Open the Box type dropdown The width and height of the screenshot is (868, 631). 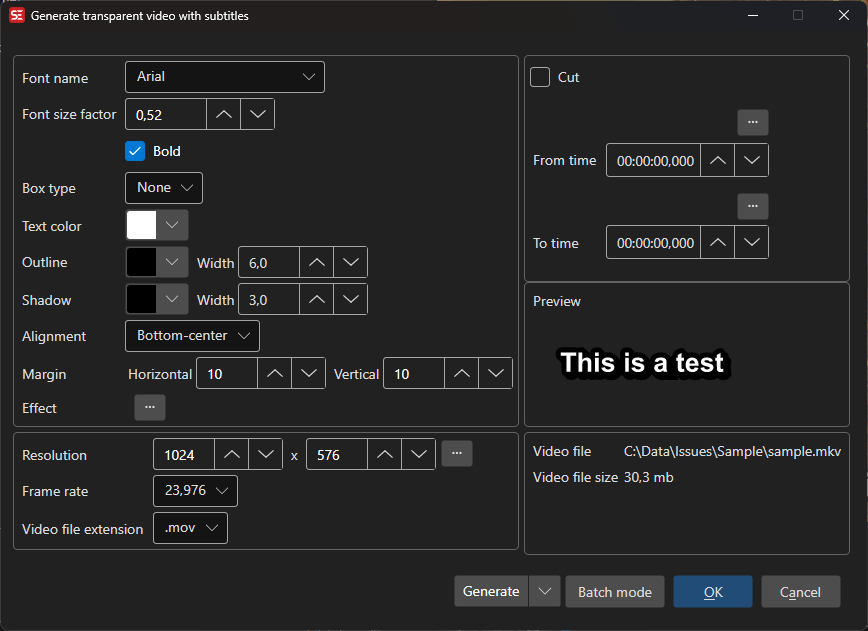[x=163, y=187]
